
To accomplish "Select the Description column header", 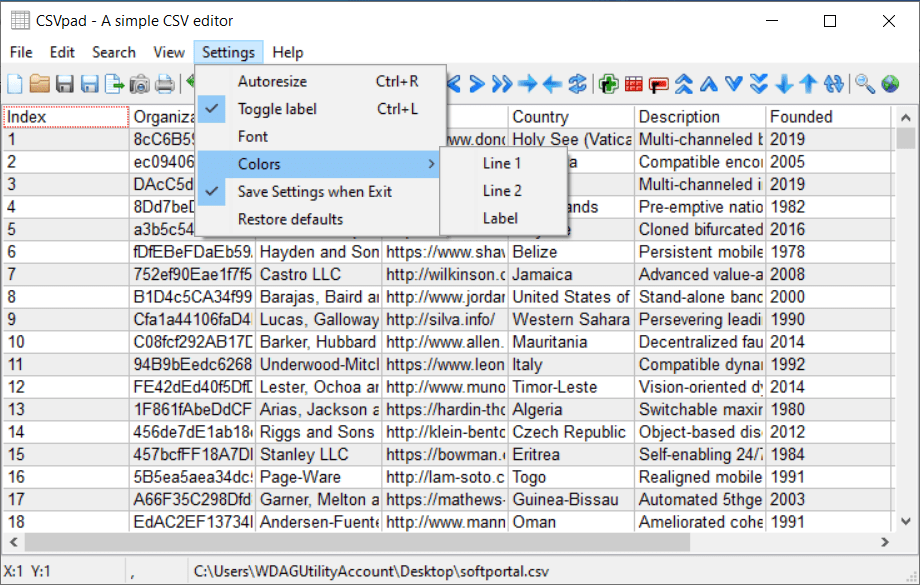I will (700, 117).
